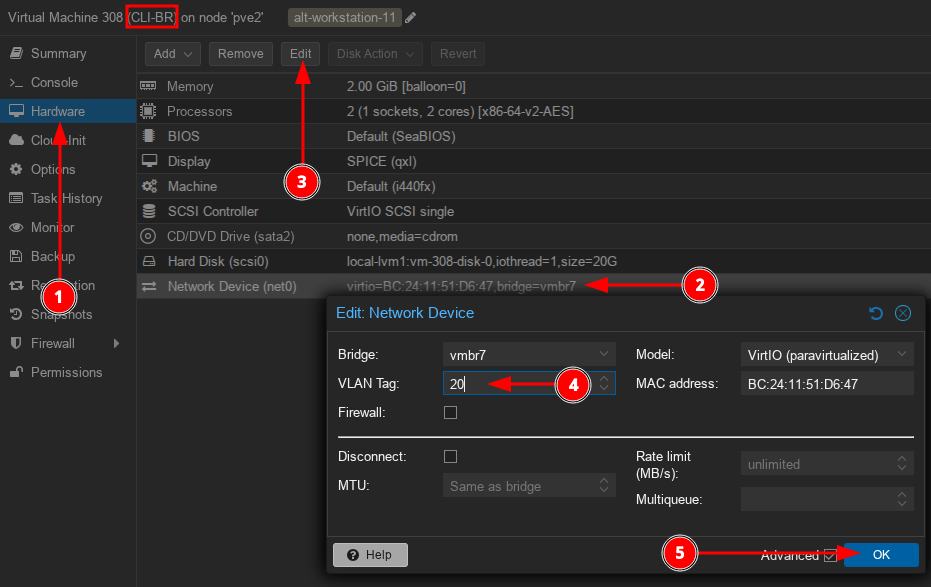Image resolution: width=931 pixels, height=587 pixels.
Task: Select the Memory hardware row
Action: click(190, 87)
